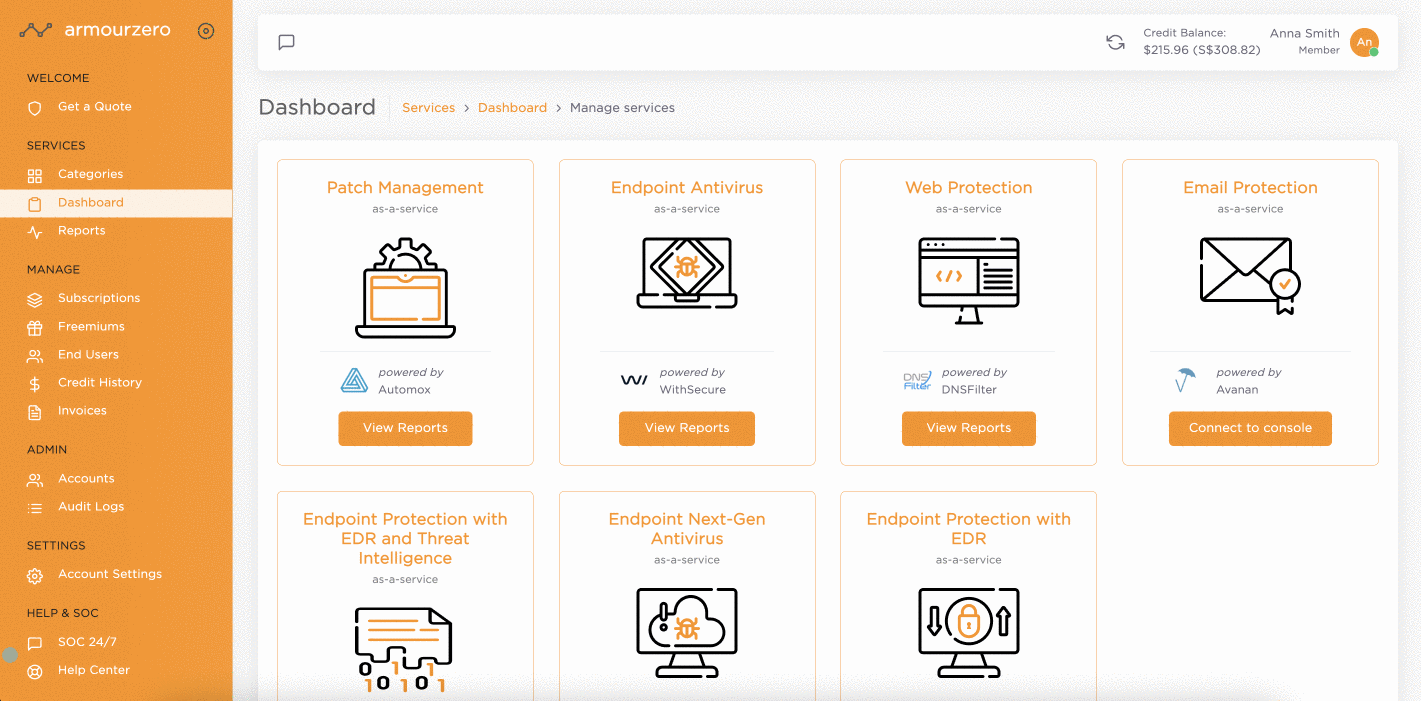Click the SOC 24/7 chat icon

coord(35,643)
